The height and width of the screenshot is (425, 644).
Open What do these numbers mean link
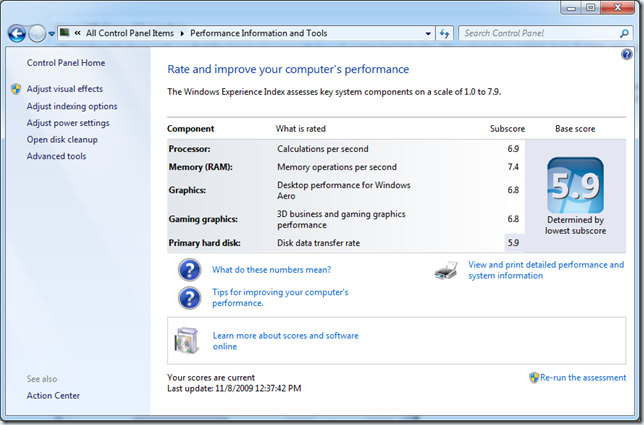pos(271,270)
